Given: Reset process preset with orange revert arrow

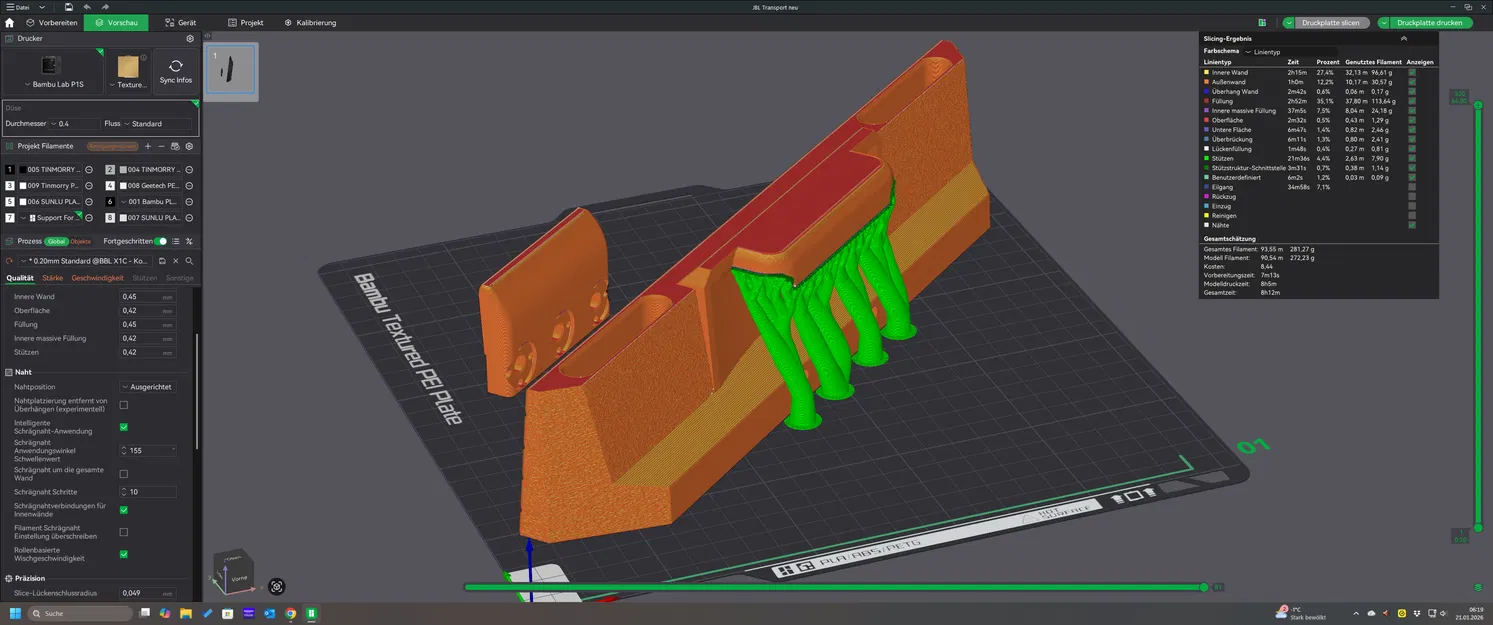Looking at the screenshot, I should [9, 261].
